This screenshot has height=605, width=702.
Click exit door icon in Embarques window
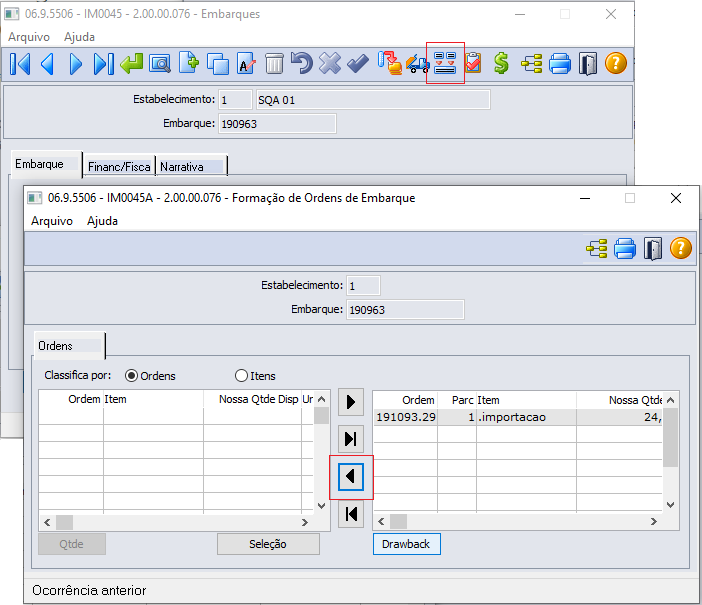tap(587, 64)
